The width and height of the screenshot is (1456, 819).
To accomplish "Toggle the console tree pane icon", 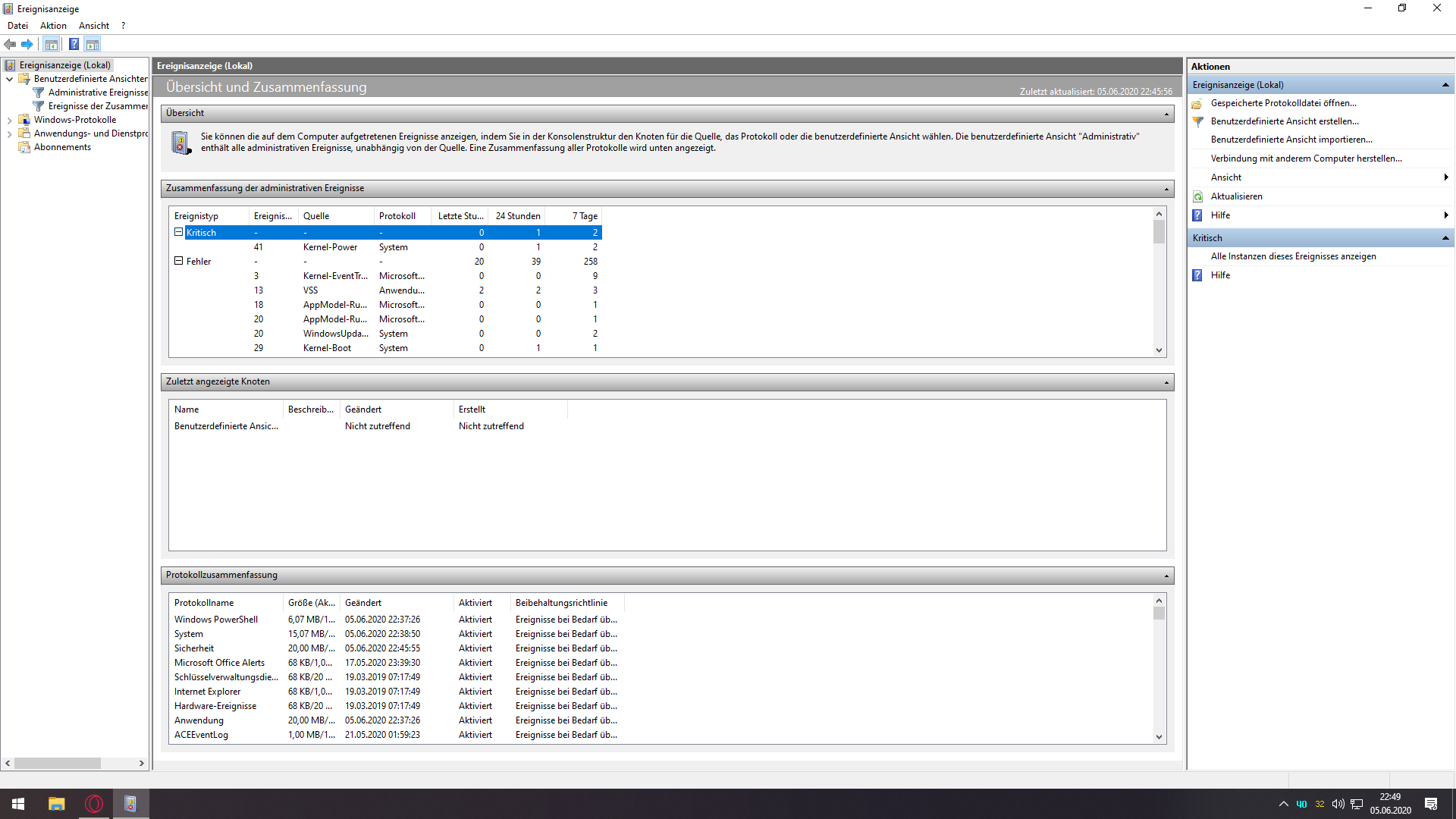I will tap(51, 44).
